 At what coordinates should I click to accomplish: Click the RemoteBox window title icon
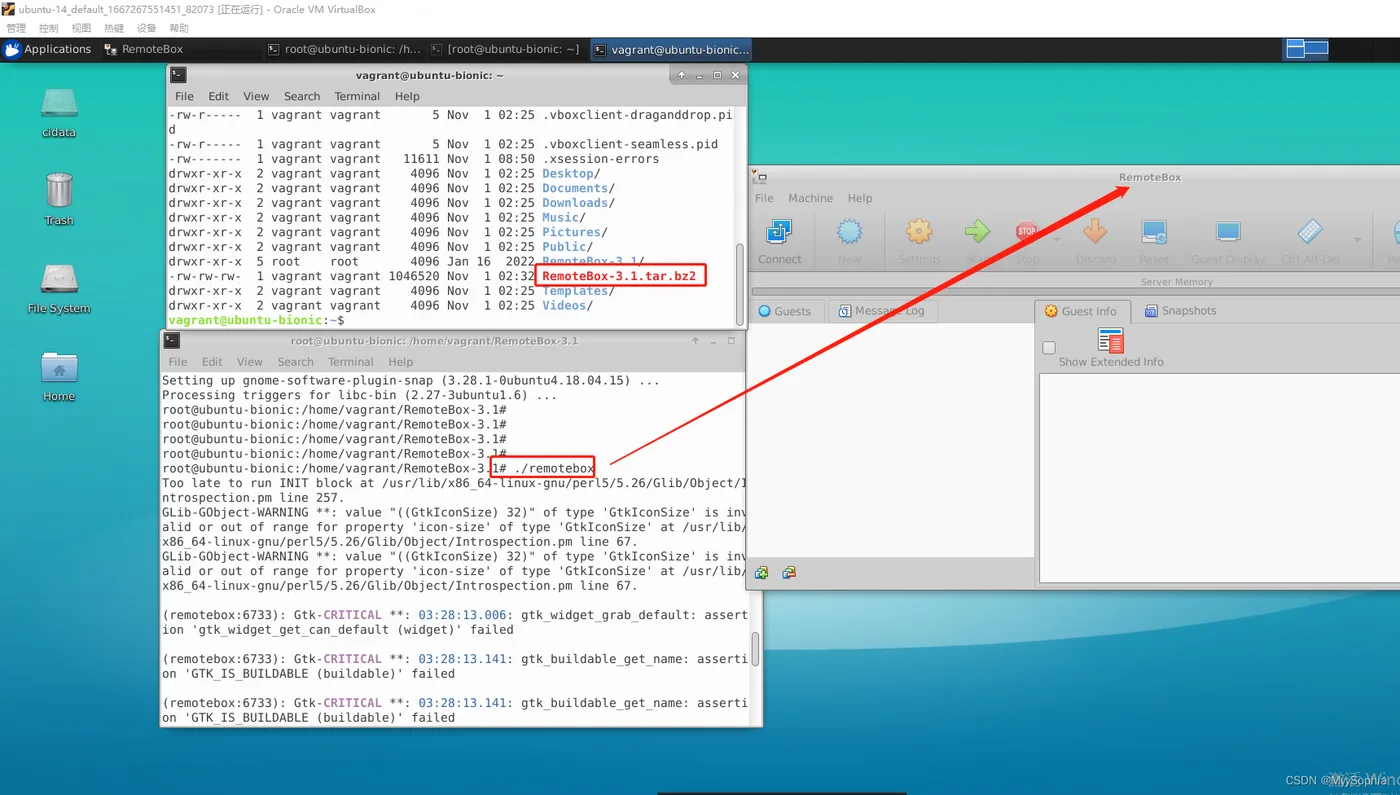(x=760, y=177)
